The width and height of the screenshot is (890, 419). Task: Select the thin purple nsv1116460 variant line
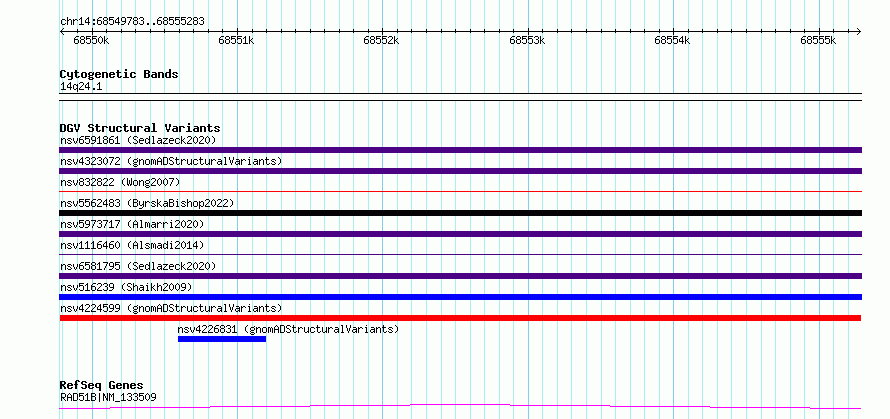tap(460, 255)
